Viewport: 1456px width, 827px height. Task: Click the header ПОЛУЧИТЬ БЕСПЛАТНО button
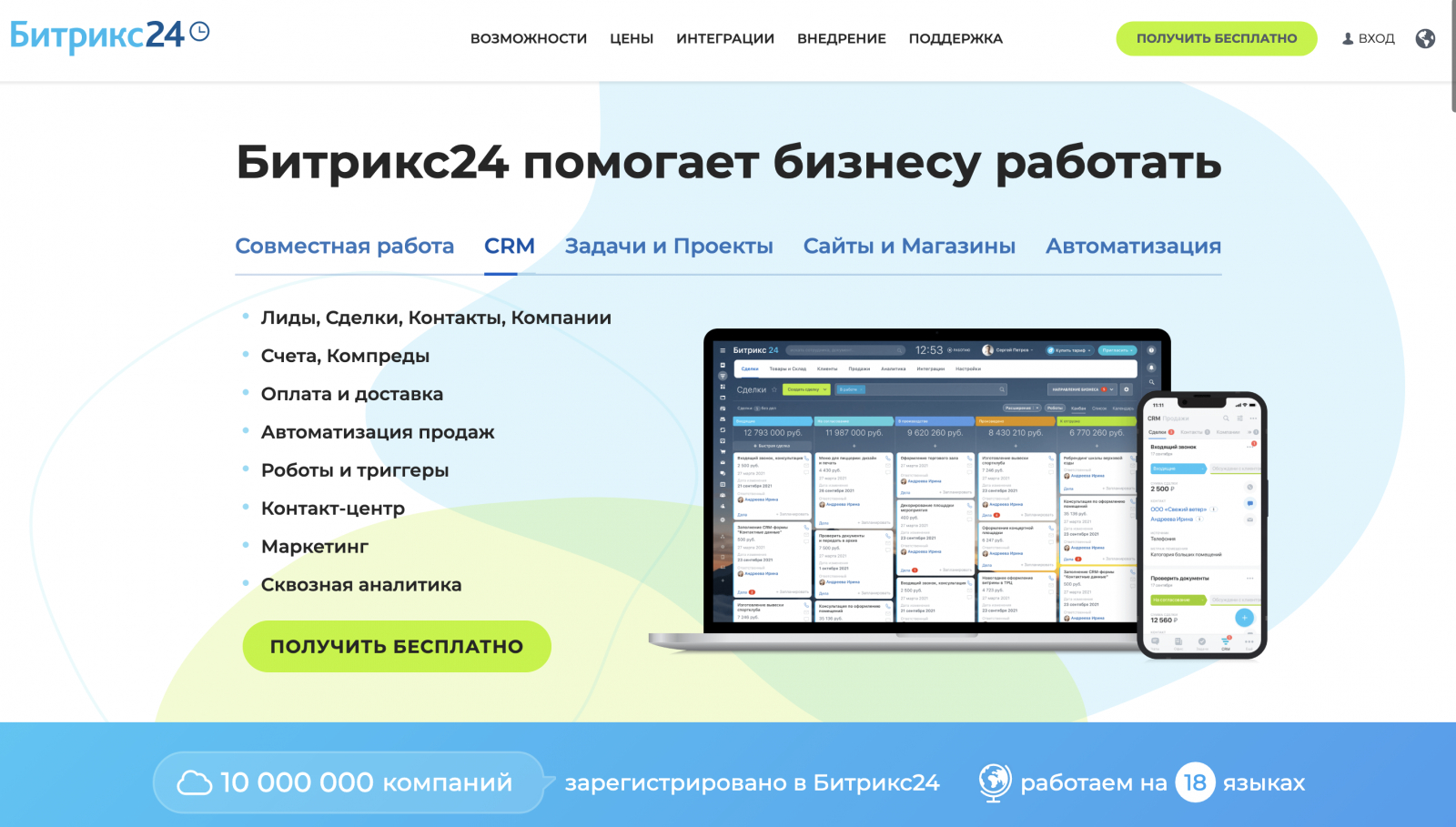(1217, 38)
